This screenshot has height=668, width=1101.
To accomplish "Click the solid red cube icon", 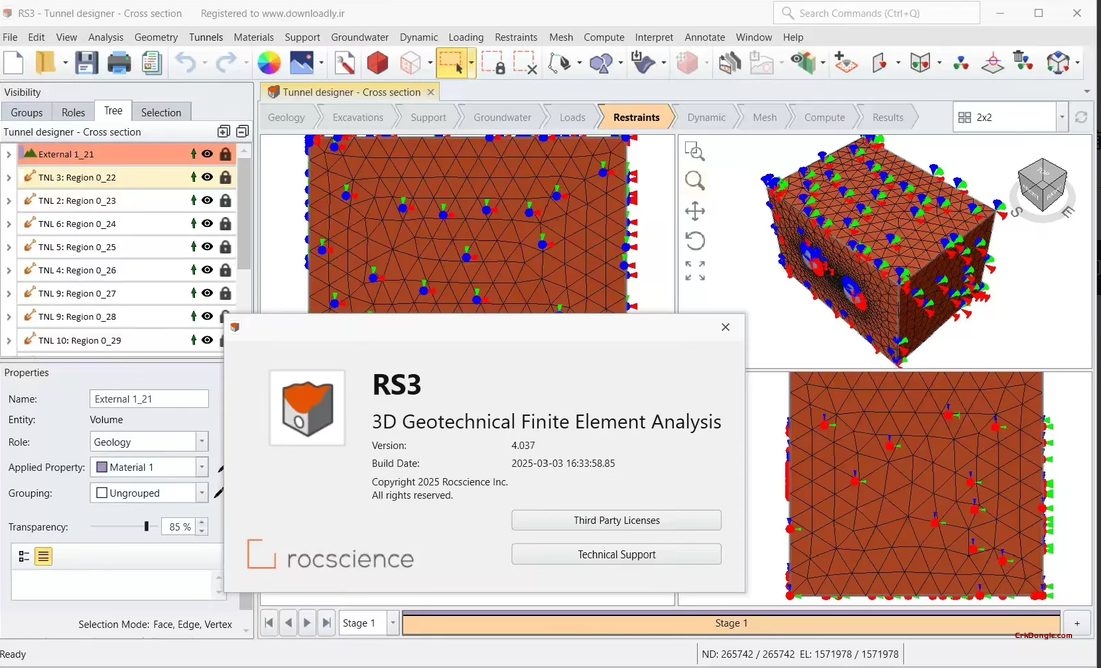I will (377, 63).
